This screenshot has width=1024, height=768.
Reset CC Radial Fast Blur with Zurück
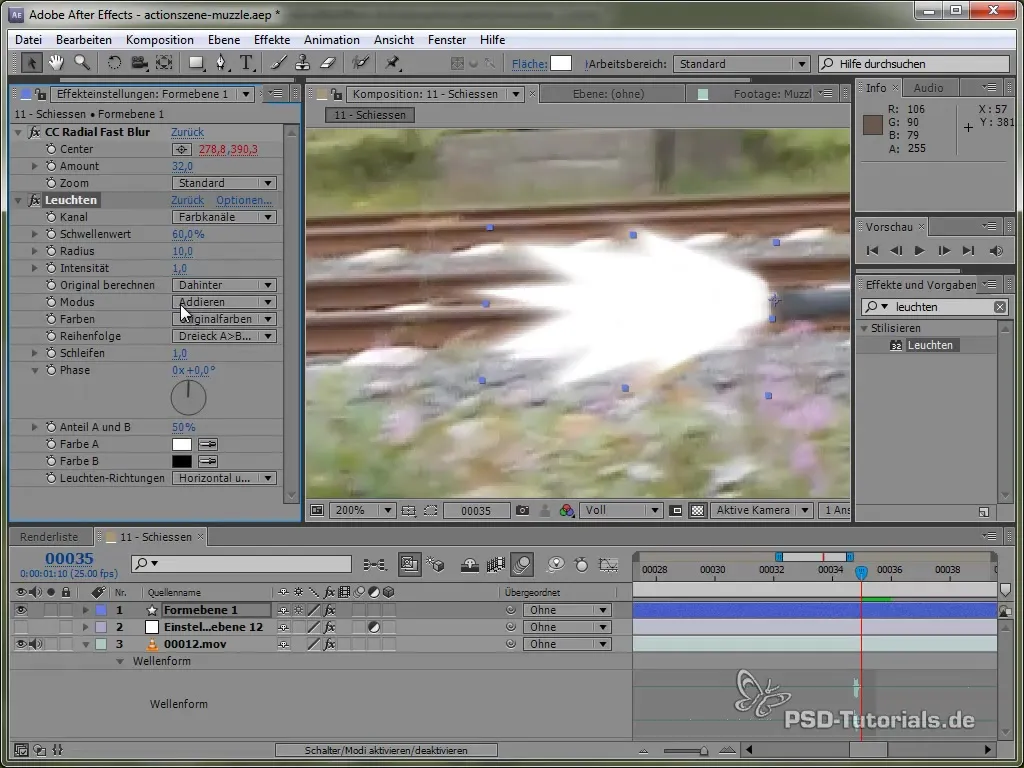[187, 132]
